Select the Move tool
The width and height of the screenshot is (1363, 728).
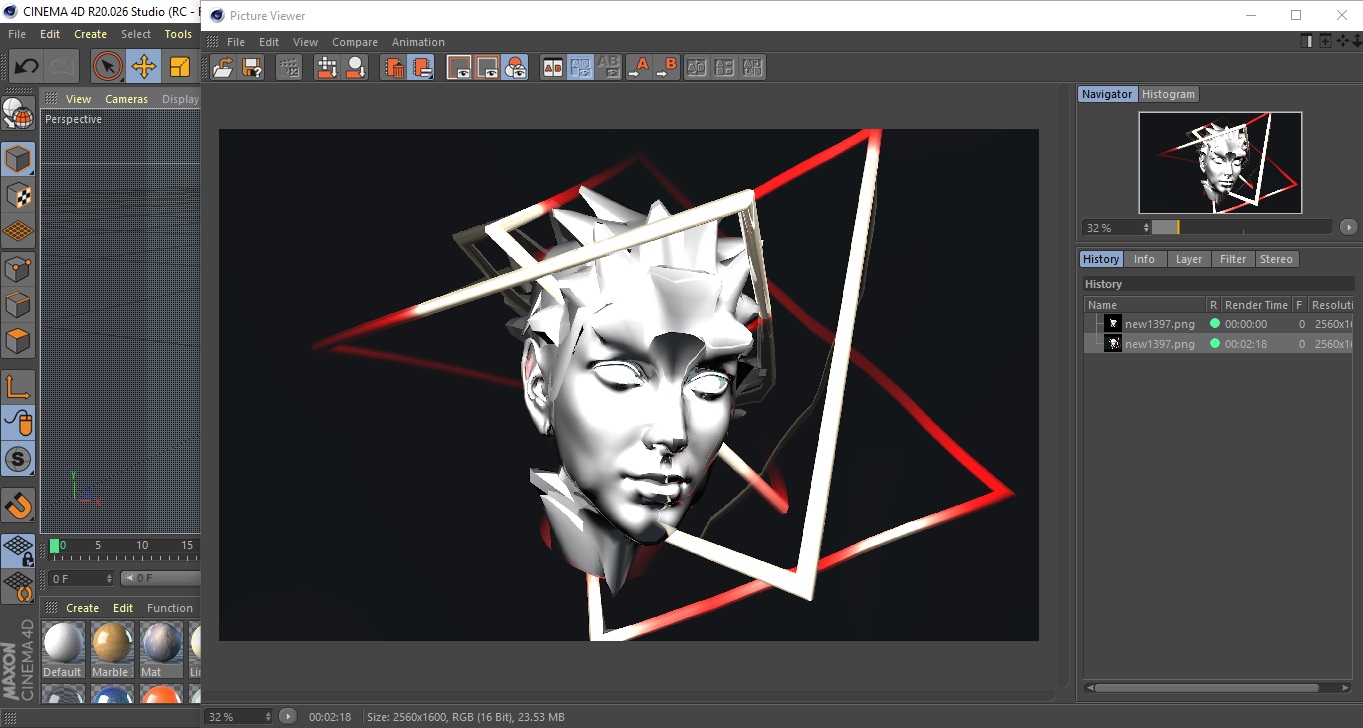[x=143, y=67]
